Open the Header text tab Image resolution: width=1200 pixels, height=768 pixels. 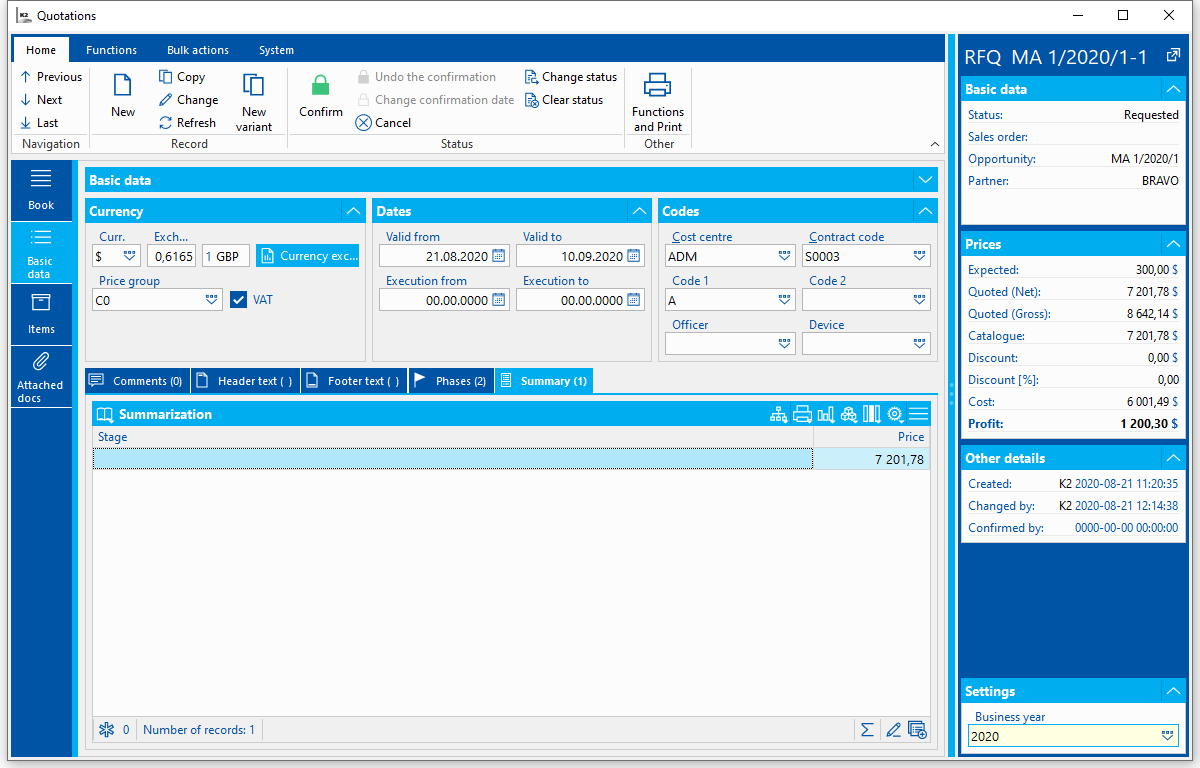(245, 381)
